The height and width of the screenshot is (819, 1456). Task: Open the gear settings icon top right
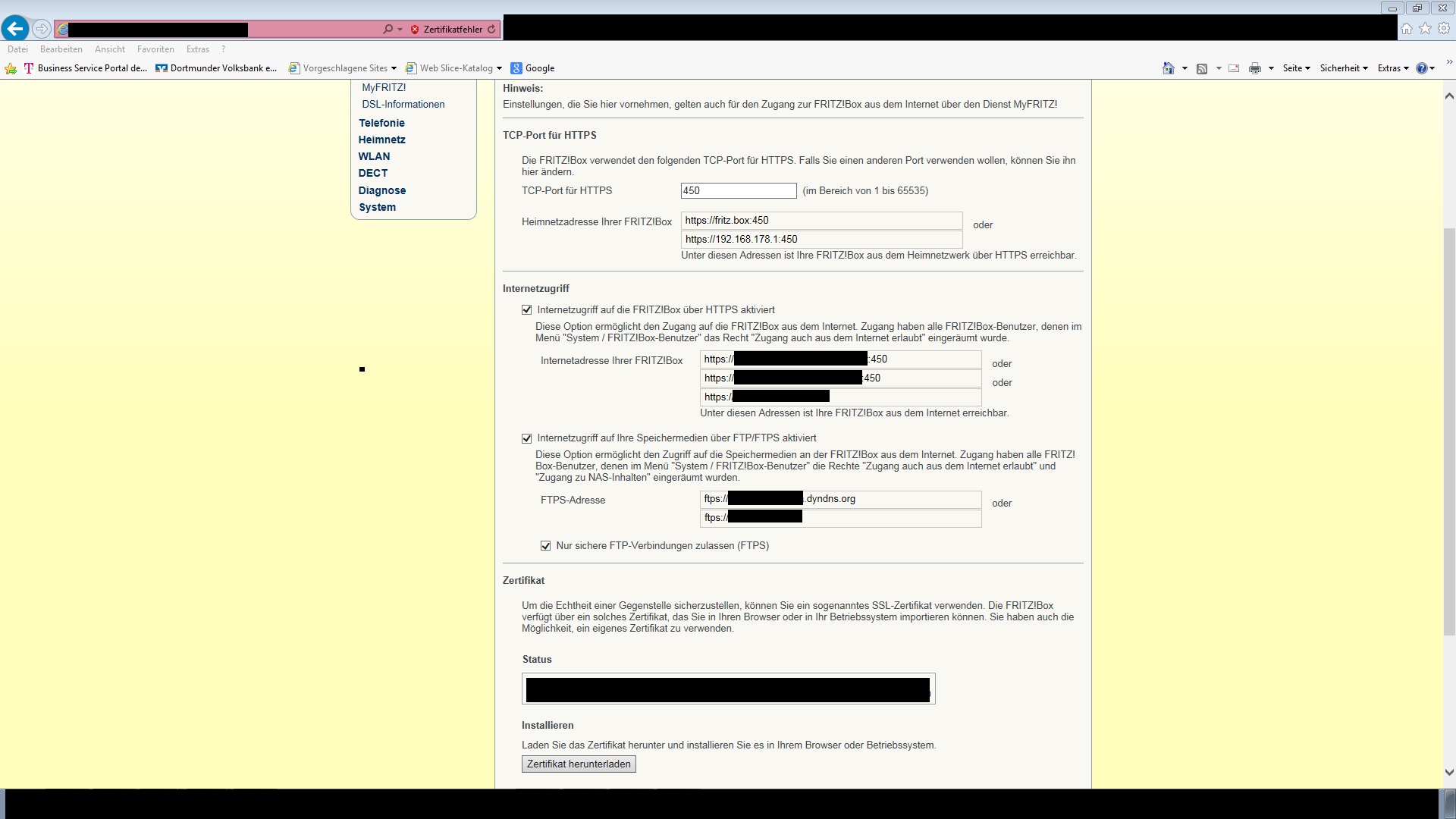coord(1444,28)
